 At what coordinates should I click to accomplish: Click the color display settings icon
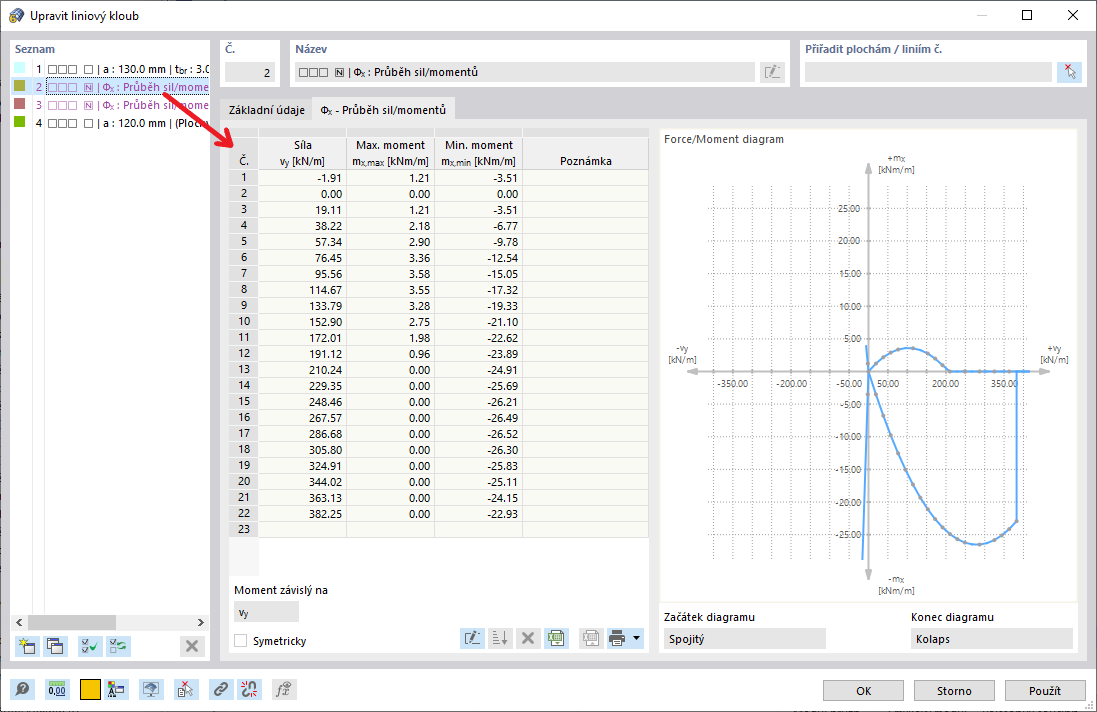click(x=116, y=690)
